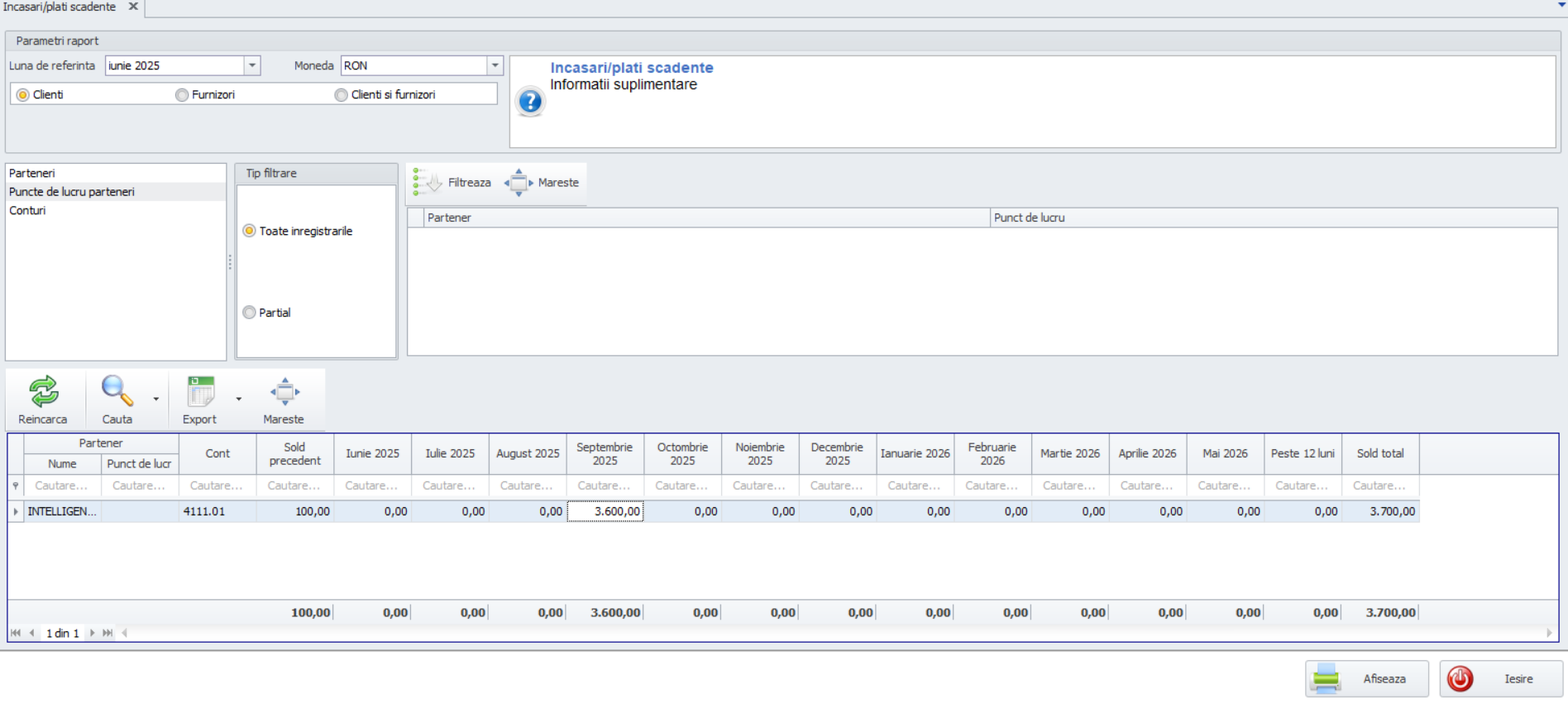Click the red Iesire power button
The width and height of the screenshot is (1568, 704).
click(x=1500, y=678)
